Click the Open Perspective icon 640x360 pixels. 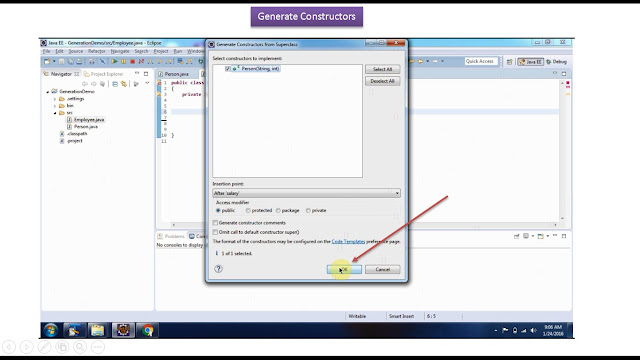tap(509, 62)
